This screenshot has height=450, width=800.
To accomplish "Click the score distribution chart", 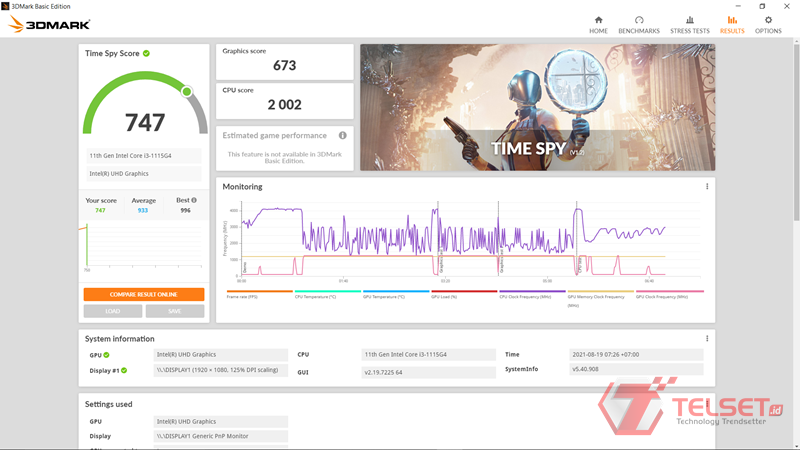I will [144, 245].
